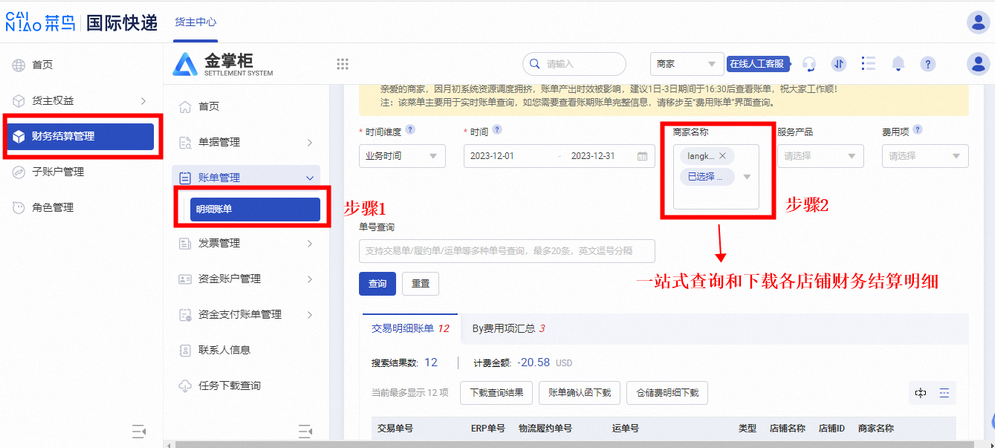Click the 在线人工客服 button
995x448 pixels.
[757, 64]
